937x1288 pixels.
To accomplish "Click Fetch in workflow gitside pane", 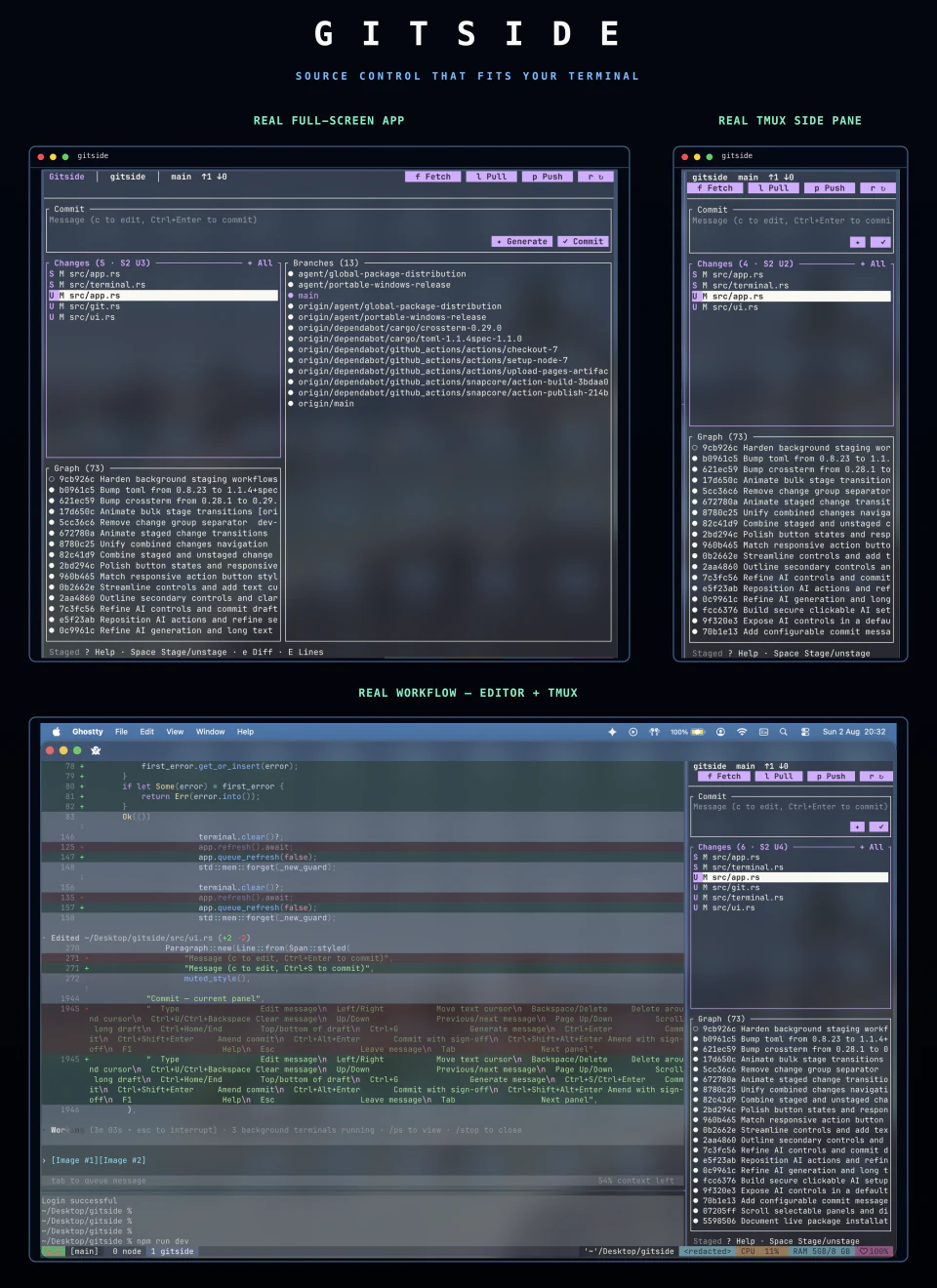I will 724,777.
